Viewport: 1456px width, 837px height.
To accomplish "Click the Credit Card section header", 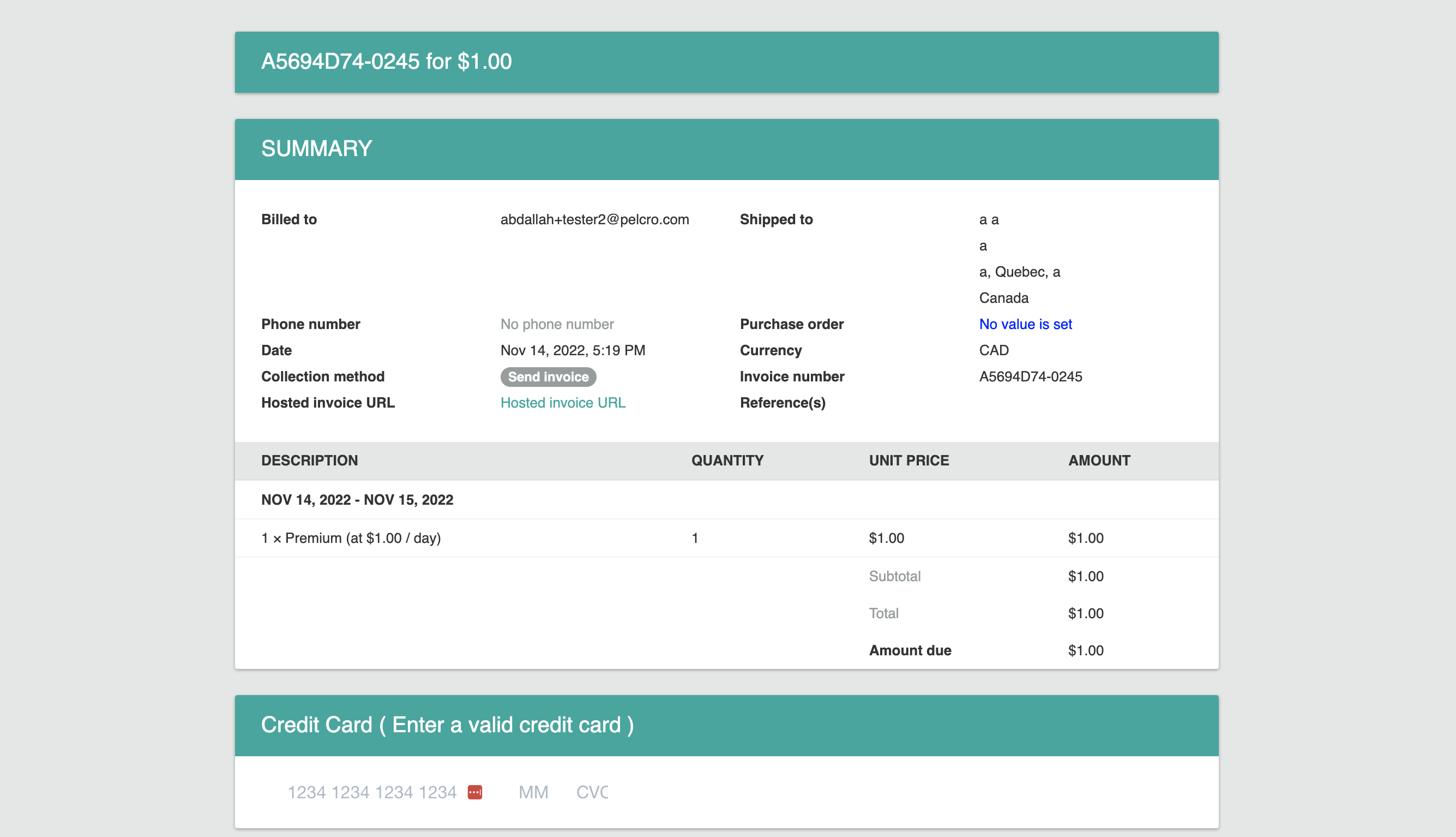I will click(x=447, y=725).
